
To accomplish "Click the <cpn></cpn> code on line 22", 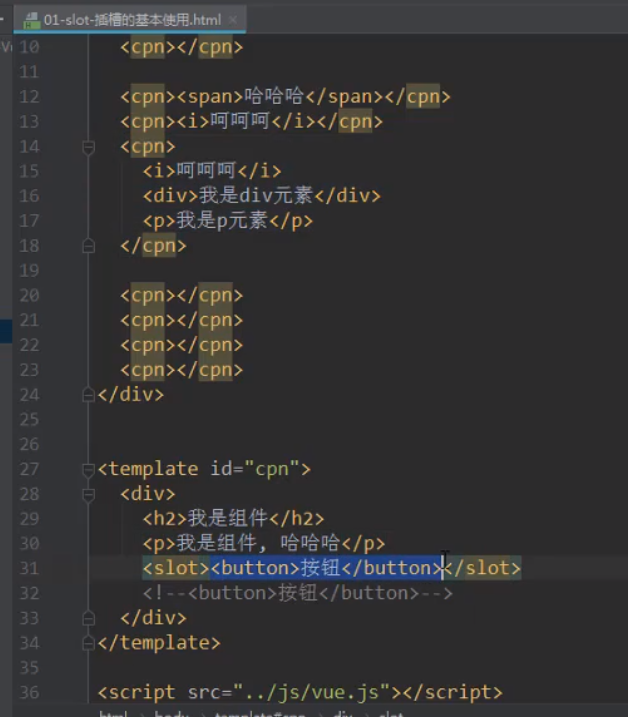I will point(182,345).
